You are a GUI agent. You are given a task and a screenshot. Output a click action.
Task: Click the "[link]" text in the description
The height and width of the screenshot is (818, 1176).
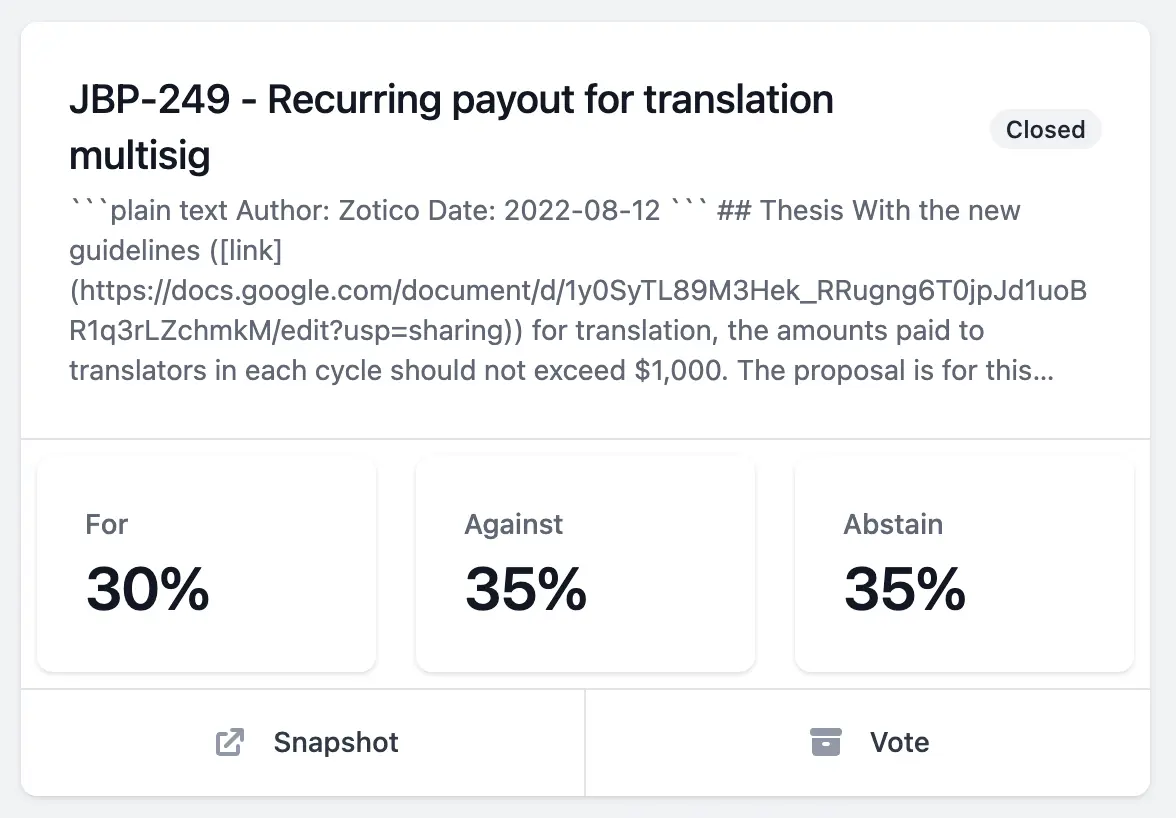coord(248,251)
